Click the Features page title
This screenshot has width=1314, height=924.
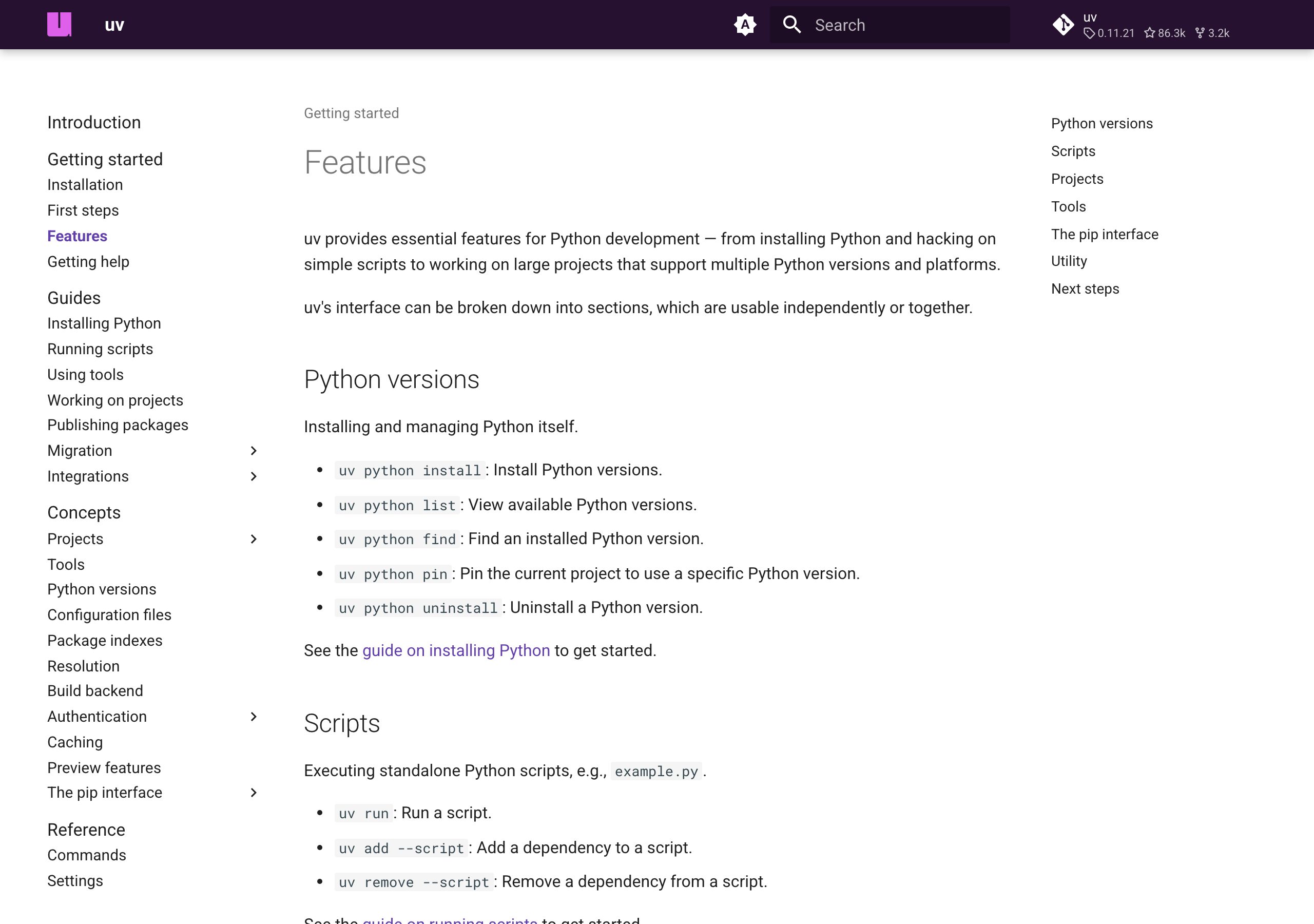click(x=365, y=163)
